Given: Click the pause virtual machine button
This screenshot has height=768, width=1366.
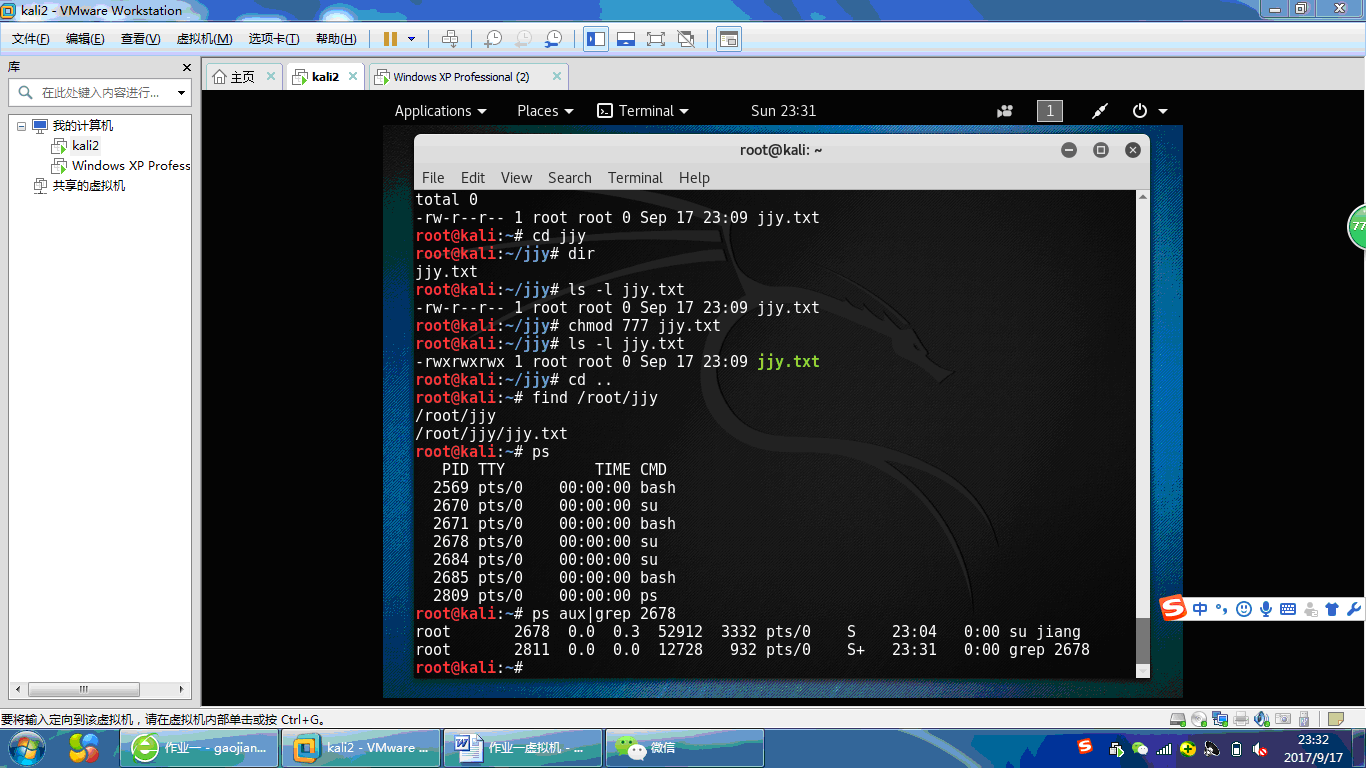Looking at the screenshot, I should 390,39.
